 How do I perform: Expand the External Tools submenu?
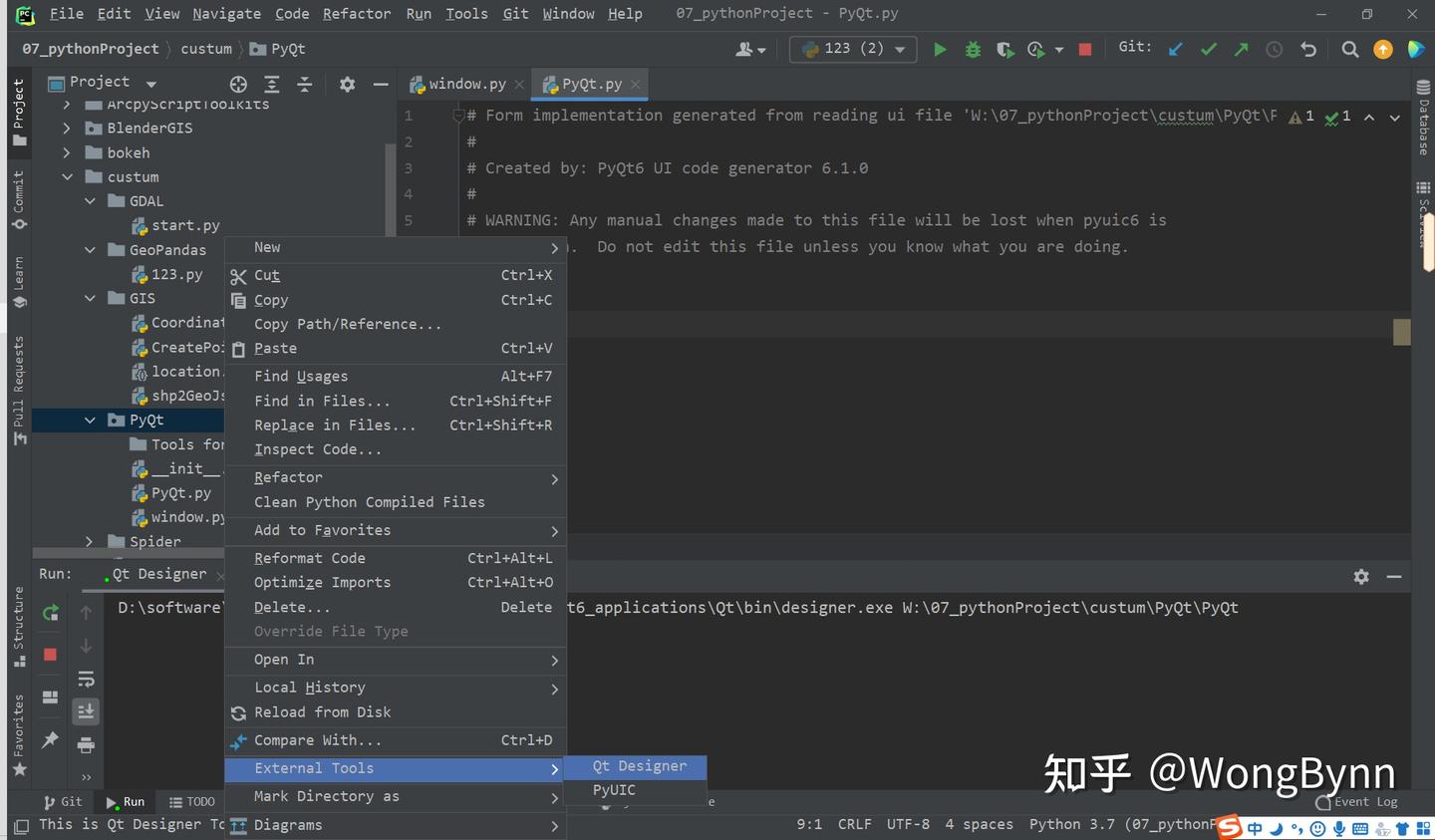314,767
